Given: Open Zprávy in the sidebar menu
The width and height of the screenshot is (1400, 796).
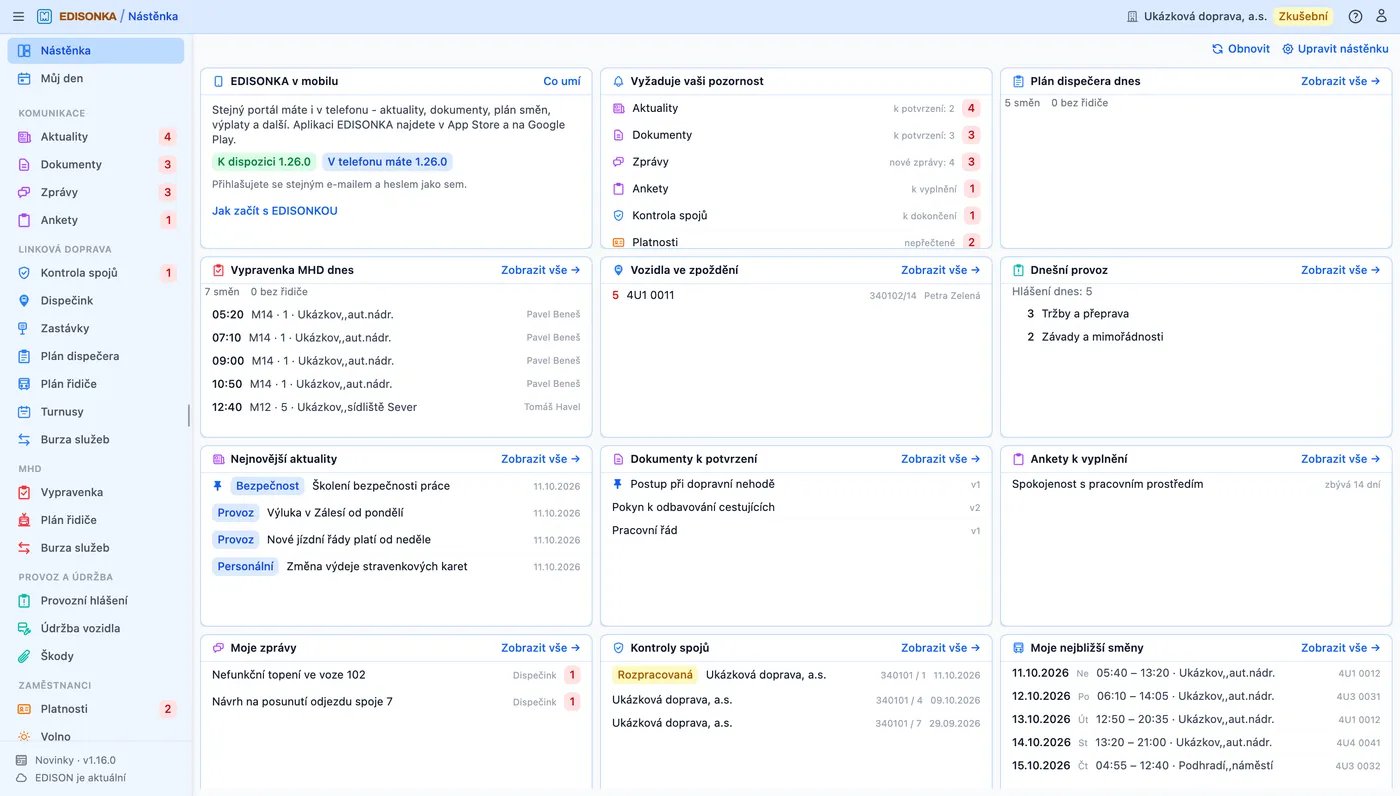Looking at the screenshot, I should (x=96, y=192).
